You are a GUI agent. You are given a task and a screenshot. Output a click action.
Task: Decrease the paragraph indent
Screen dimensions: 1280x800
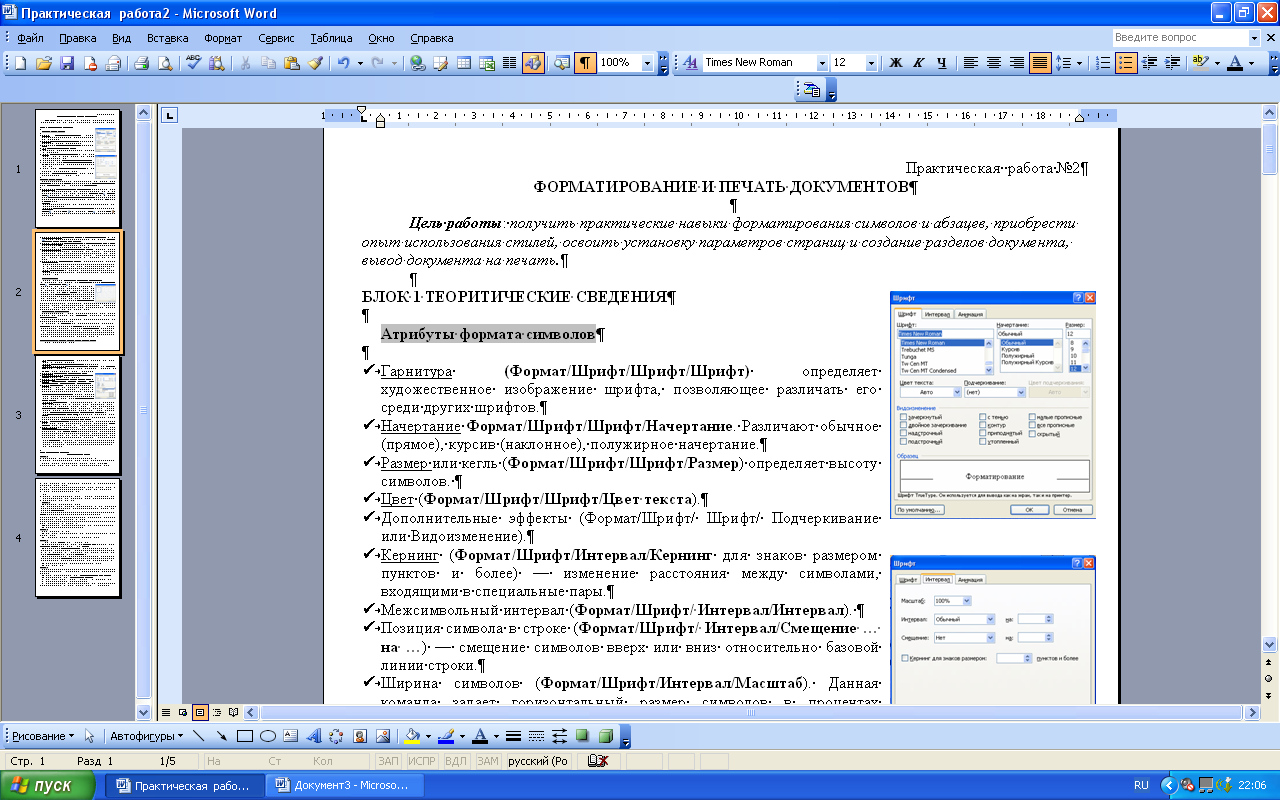[1149, 62]
